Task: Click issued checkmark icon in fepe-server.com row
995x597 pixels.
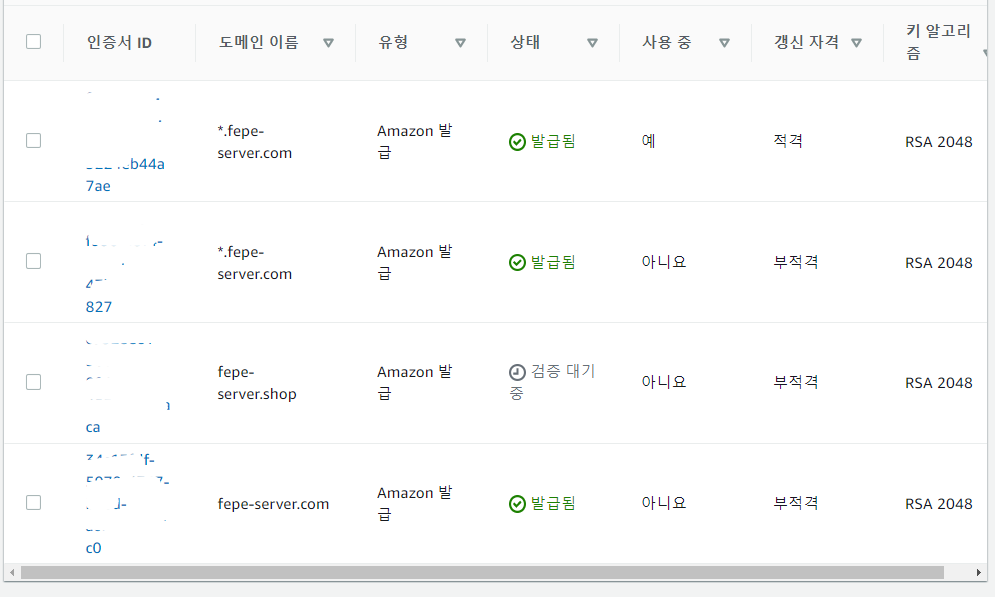Action: click(x=517, y=504)
